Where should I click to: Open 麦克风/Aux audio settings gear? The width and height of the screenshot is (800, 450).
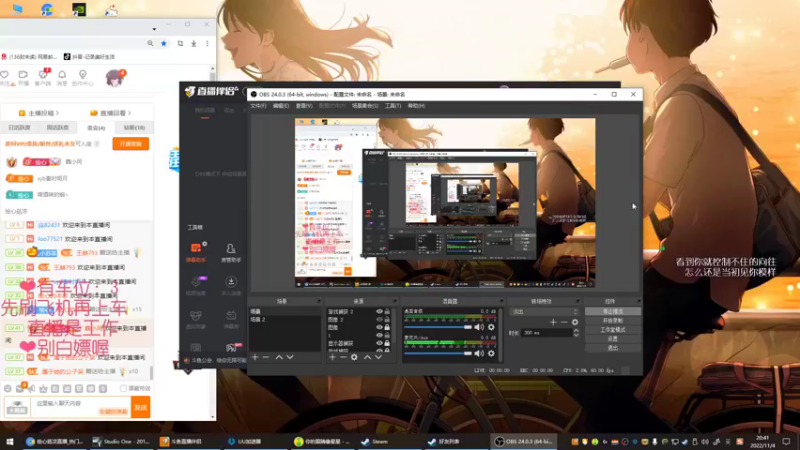491,353
